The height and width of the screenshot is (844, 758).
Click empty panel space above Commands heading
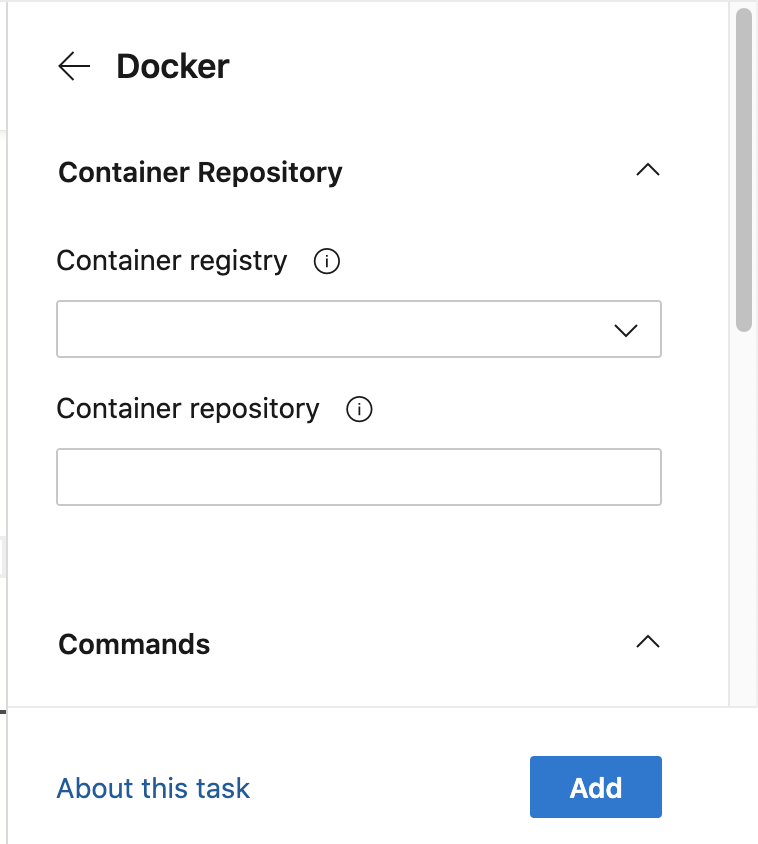pyautogui.click(x=358, y=565)
